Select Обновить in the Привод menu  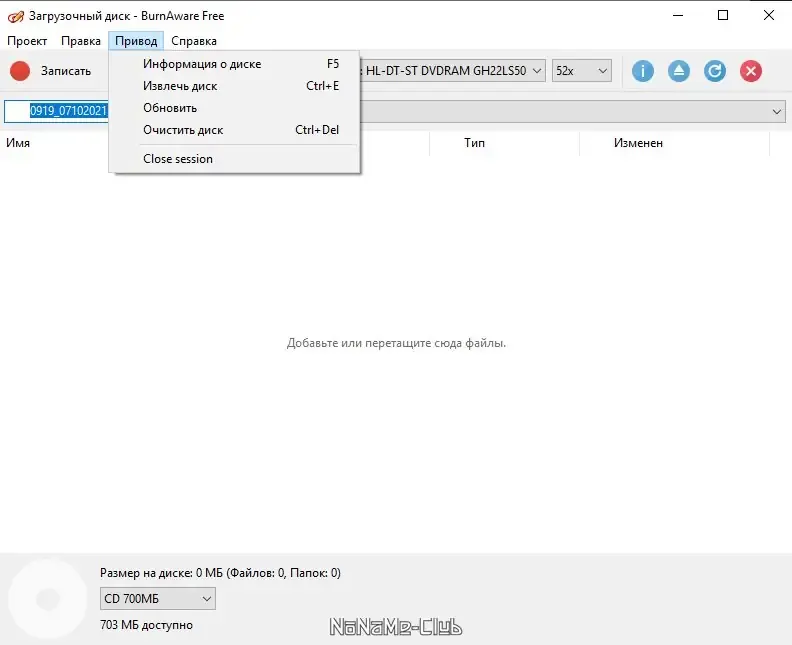click(234, 108)
